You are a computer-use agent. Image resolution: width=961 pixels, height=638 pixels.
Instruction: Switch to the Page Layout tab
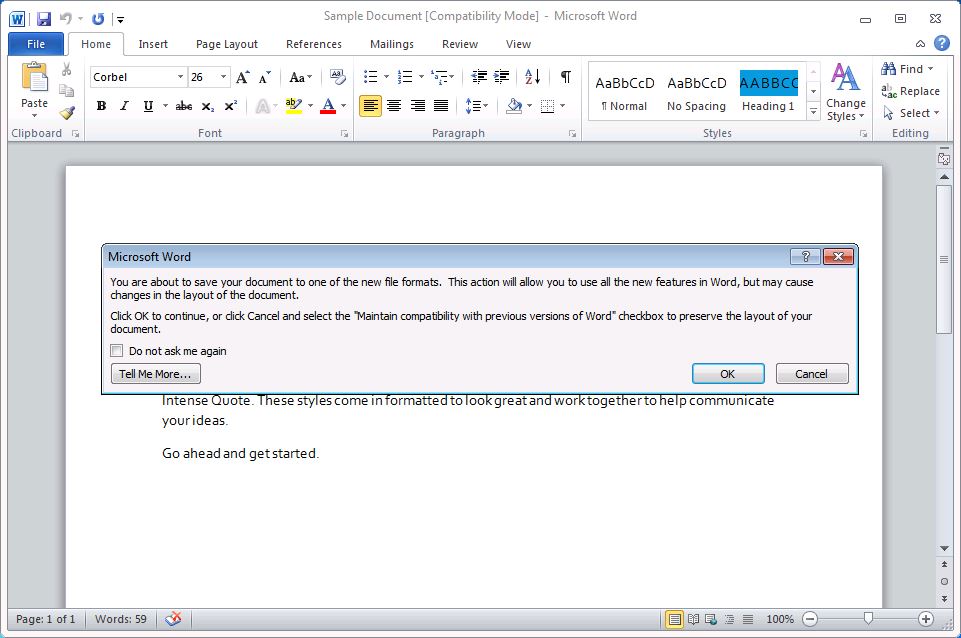pyautogui.click(x=227, y=44)
